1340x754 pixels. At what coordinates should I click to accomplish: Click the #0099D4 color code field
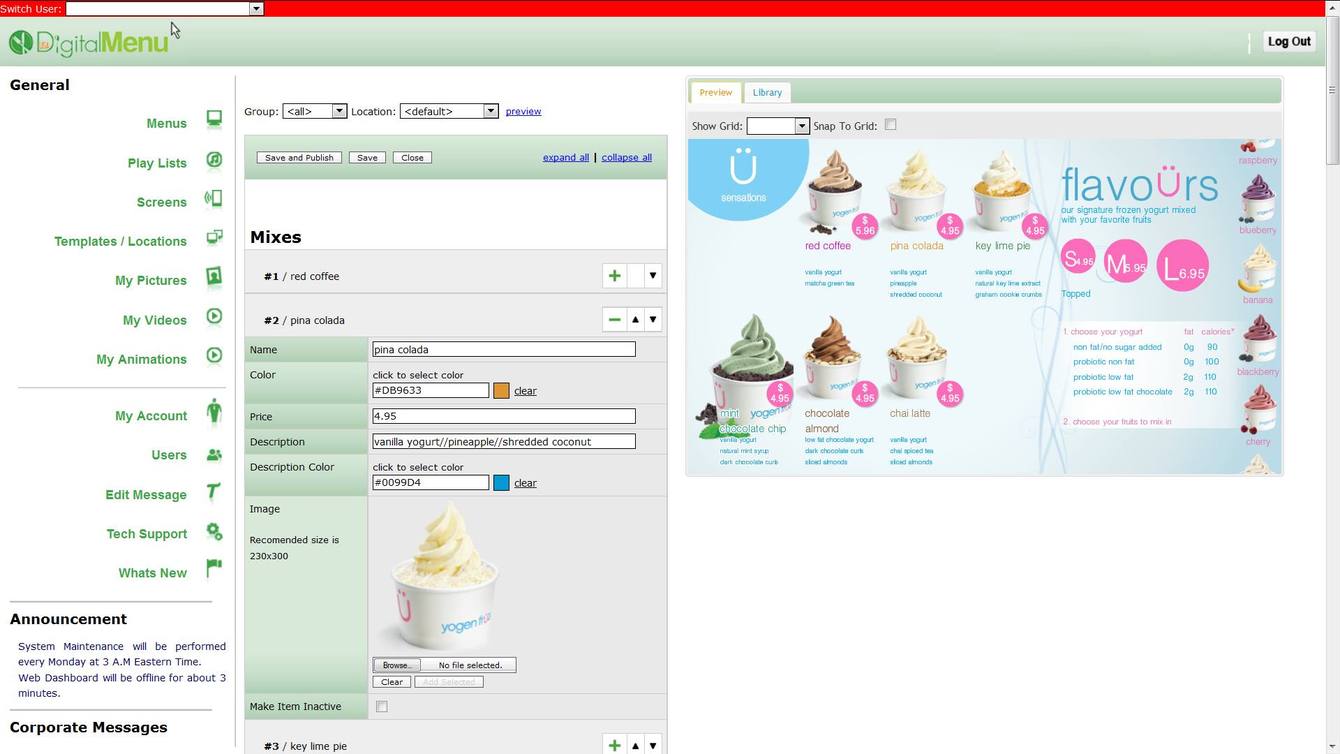point(431,483)
